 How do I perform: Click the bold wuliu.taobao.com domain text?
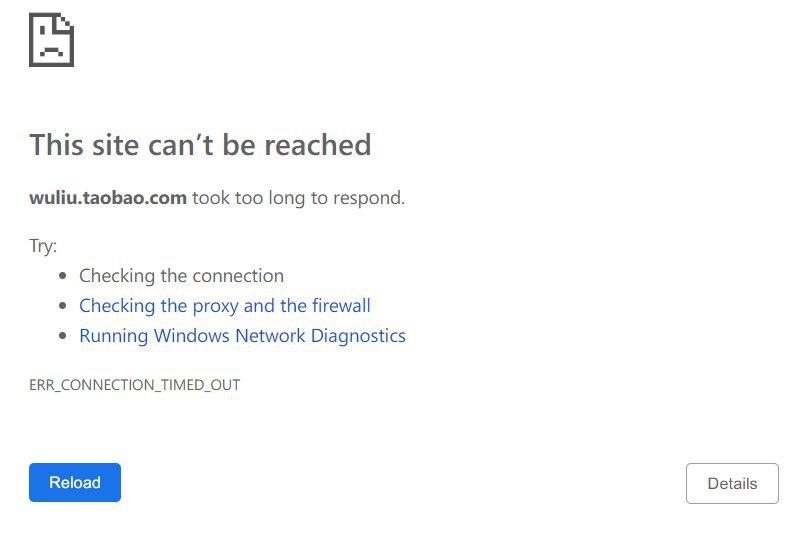(x=108, y=198)
